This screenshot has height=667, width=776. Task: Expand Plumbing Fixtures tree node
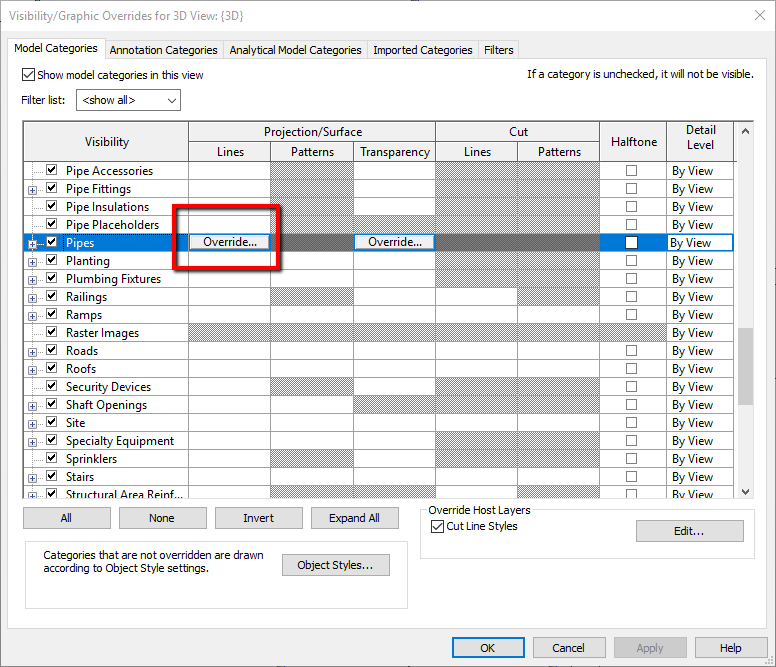click(x=33, y=280)
